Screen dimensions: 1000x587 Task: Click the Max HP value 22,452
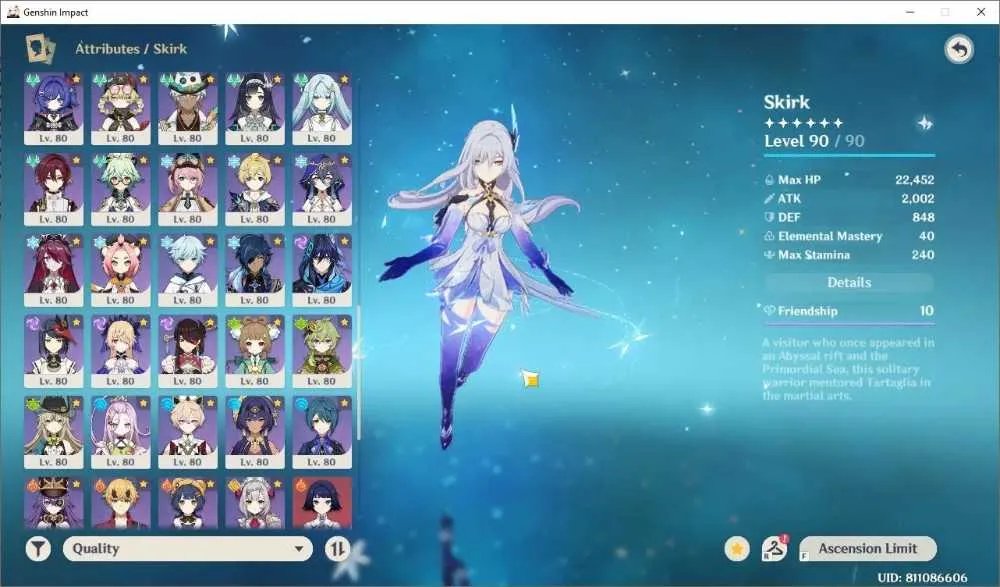[x=915, y=180]
